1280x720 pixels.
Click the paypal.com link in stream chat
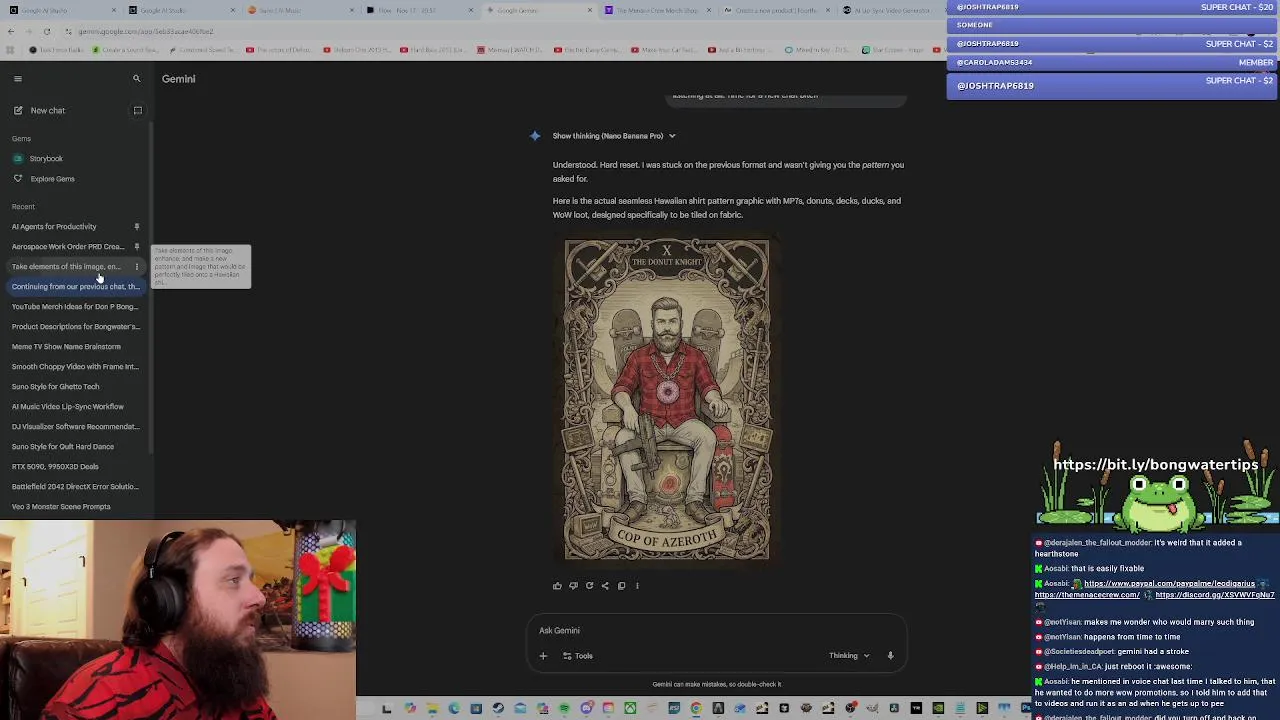click(x=1169, y=583)
